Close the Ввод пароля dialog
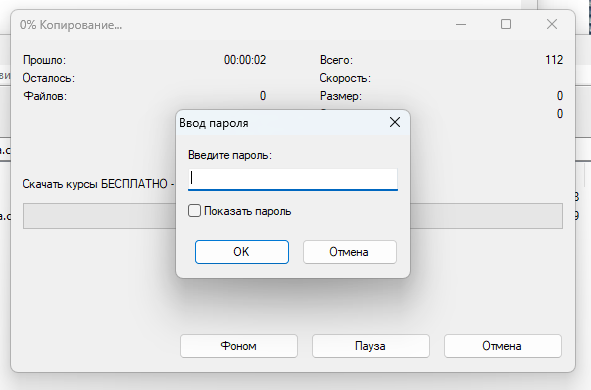 (395, 122)
